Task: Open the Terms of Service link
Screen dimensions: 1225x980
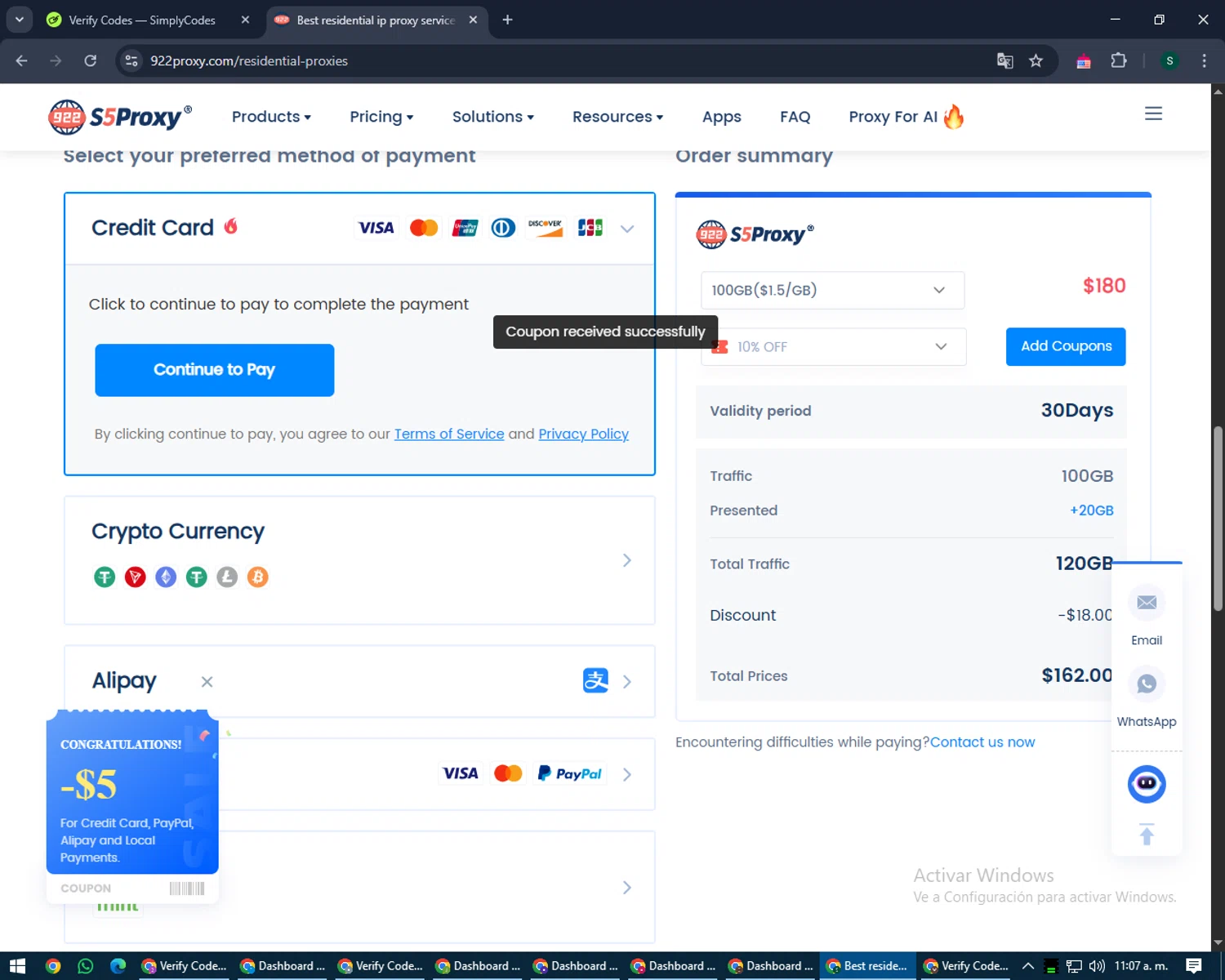Action: [449, 434]
